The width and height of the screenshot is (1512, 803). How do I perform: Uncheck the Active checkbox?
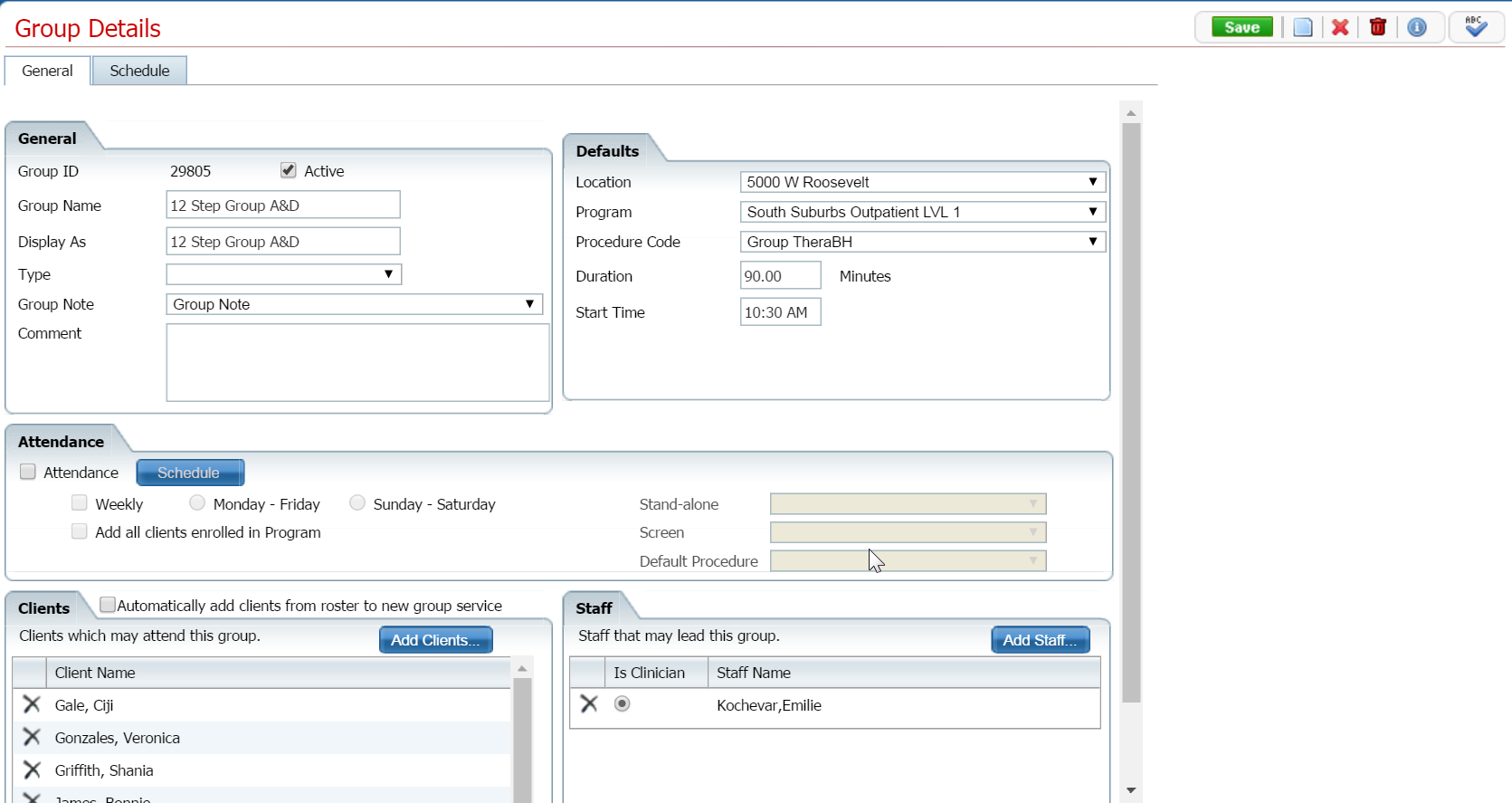(x=289, y=170)
